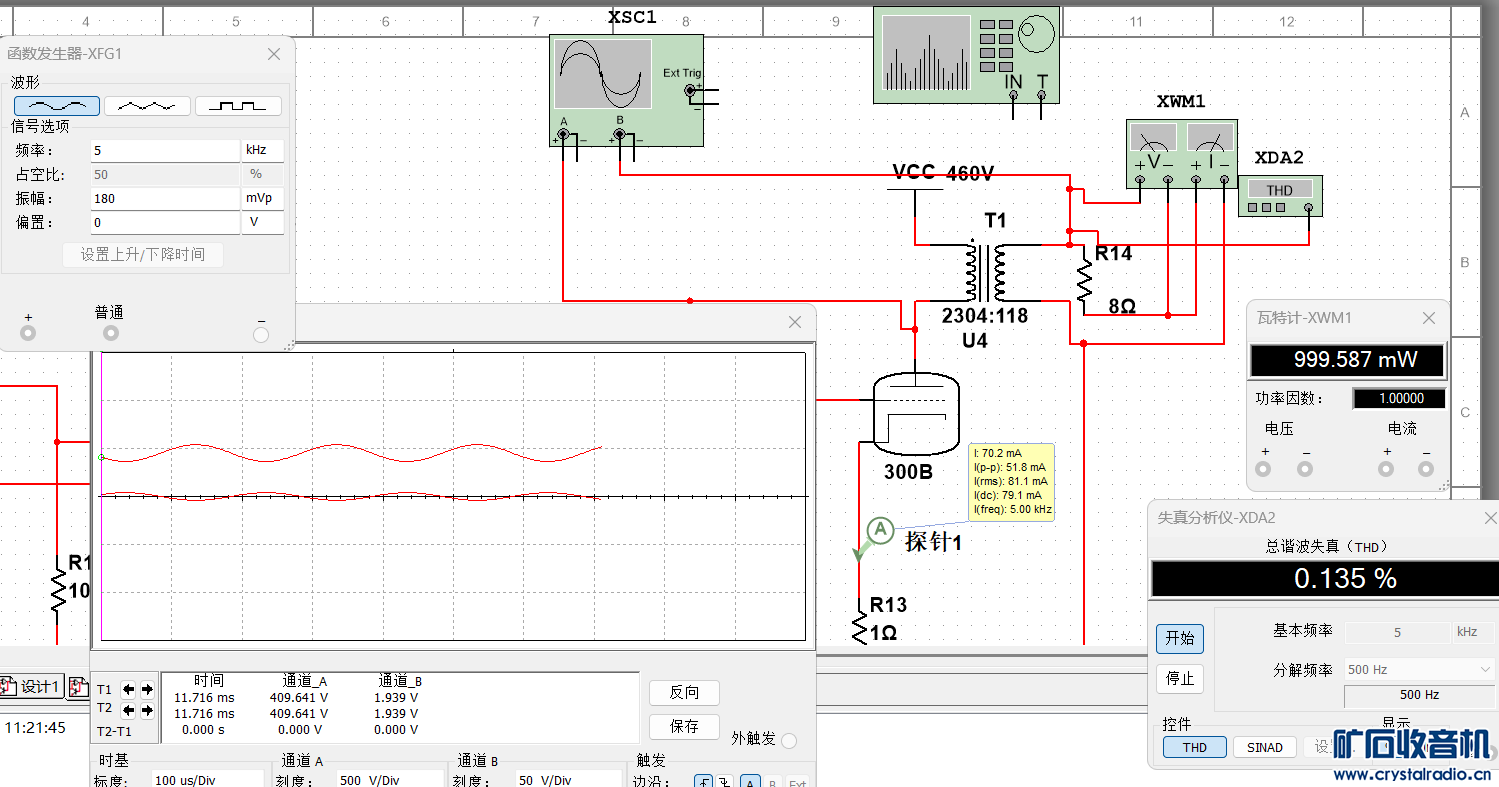Move cursor T1 right with arrow

click(147, 689)
